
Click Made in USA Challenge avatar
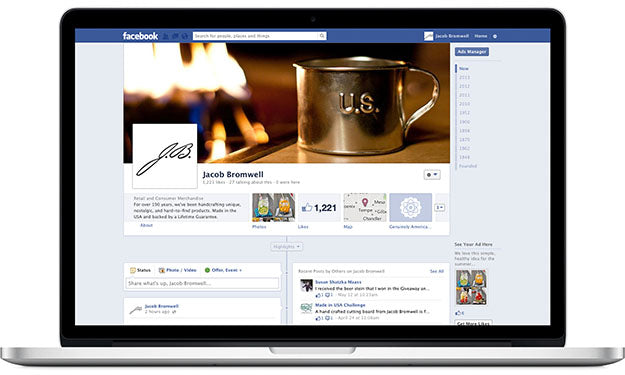[x=306, y=308]
